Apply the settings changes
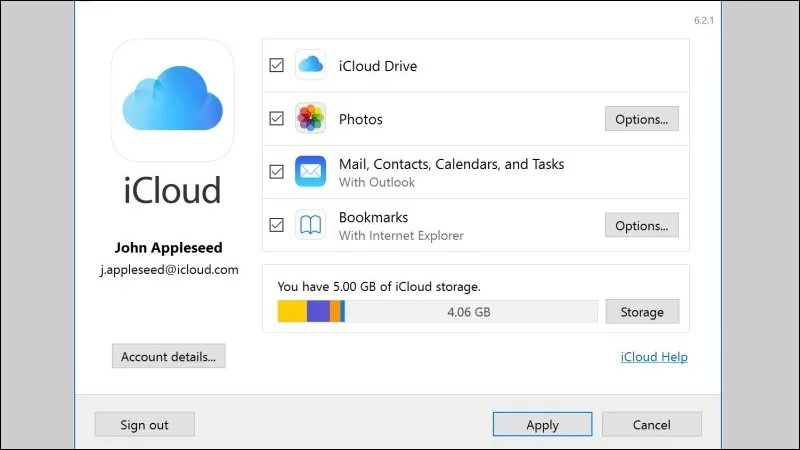Image resolution: width=800 pixels, height=450 pixels. 542,424
